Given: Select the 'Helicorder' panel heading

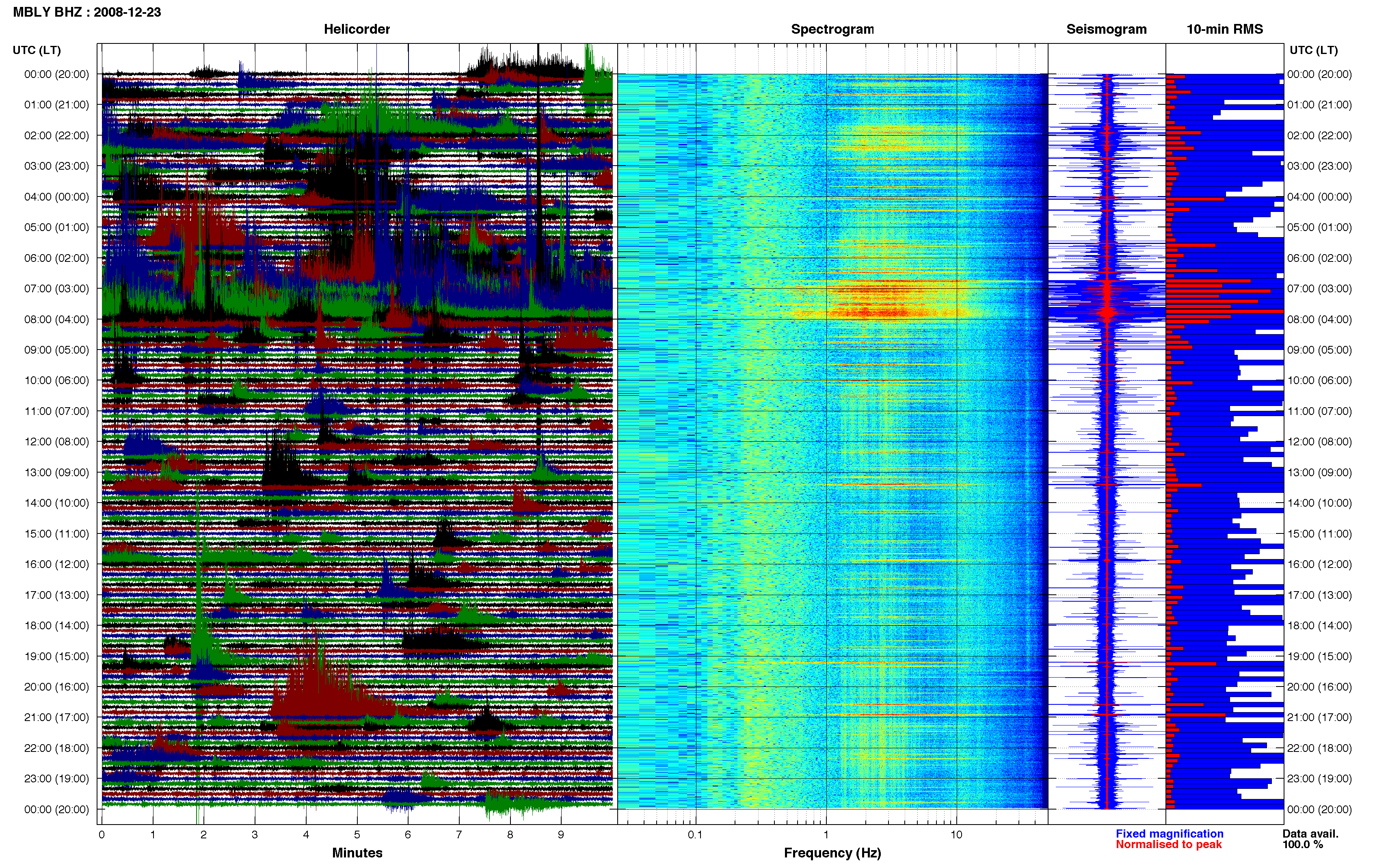Looking at the screenshot, I should tap(357, 29).
